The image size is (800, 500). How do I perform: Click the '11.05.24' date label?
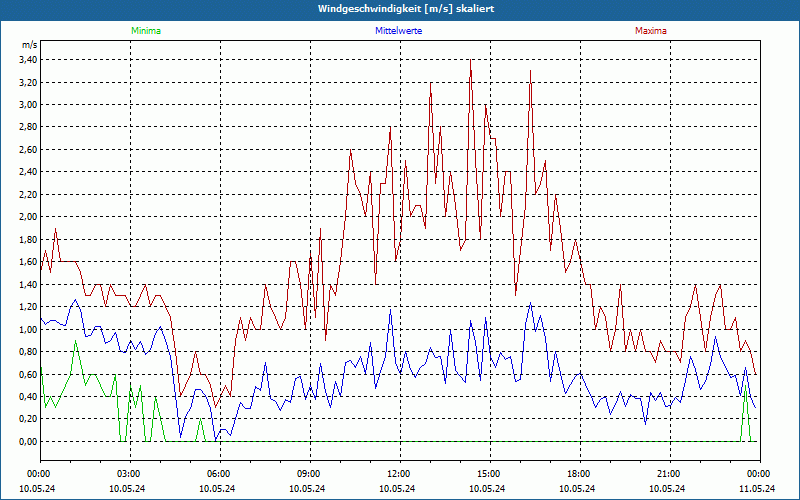(x=758, y=488)
